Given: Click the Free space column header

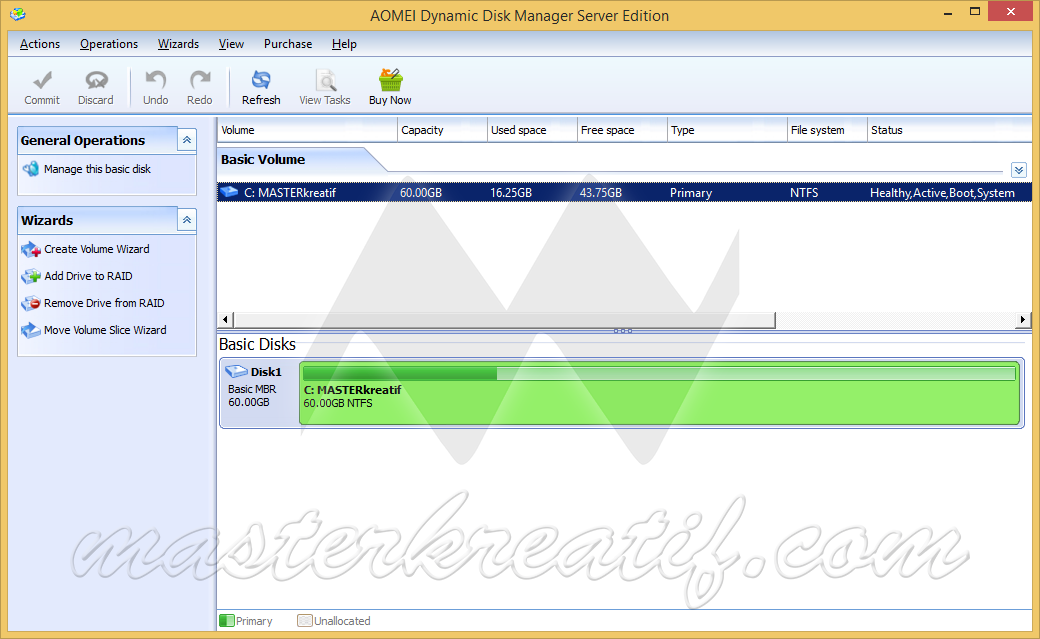Looking at the screenshot, I should 622,130.
